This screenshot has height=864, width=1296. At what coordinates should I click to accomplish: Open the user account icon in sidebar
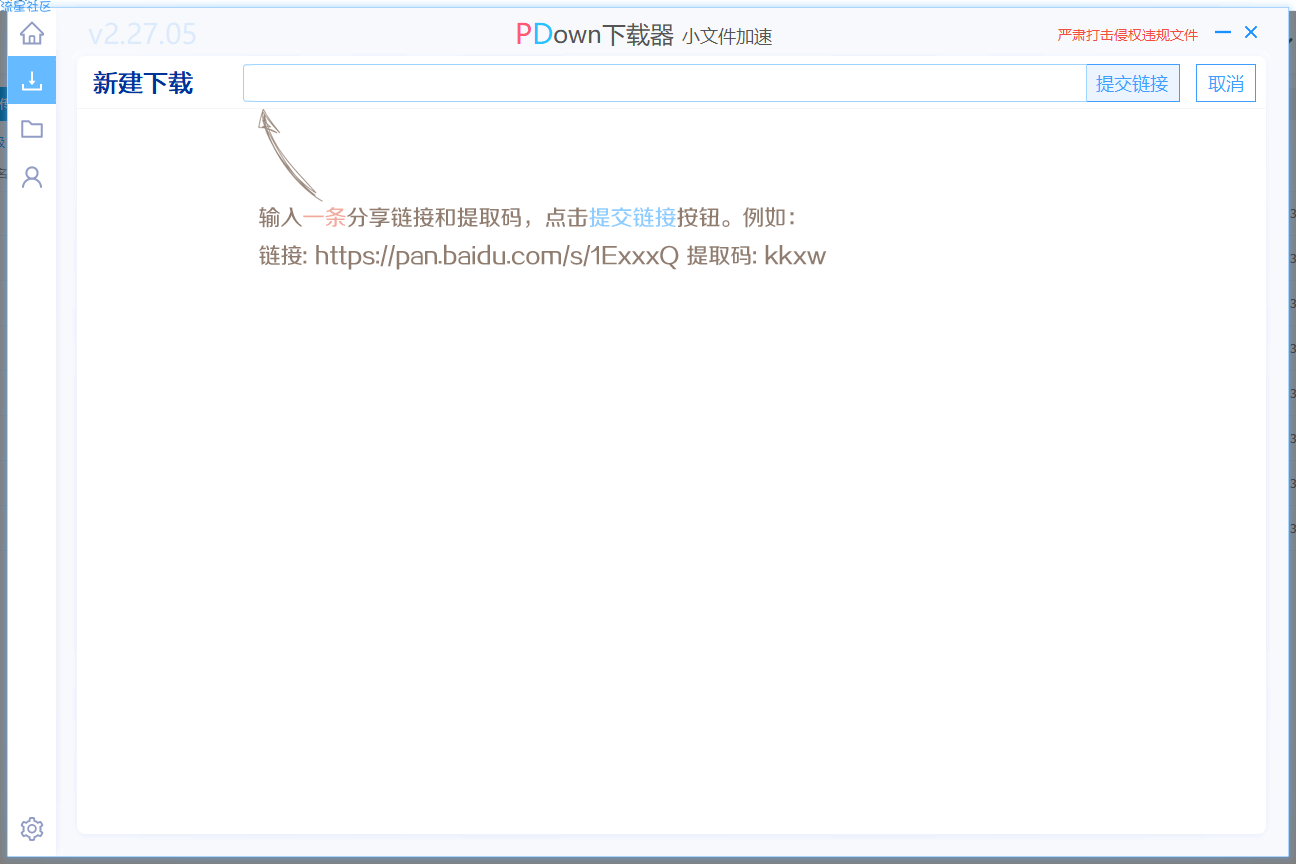32,177
